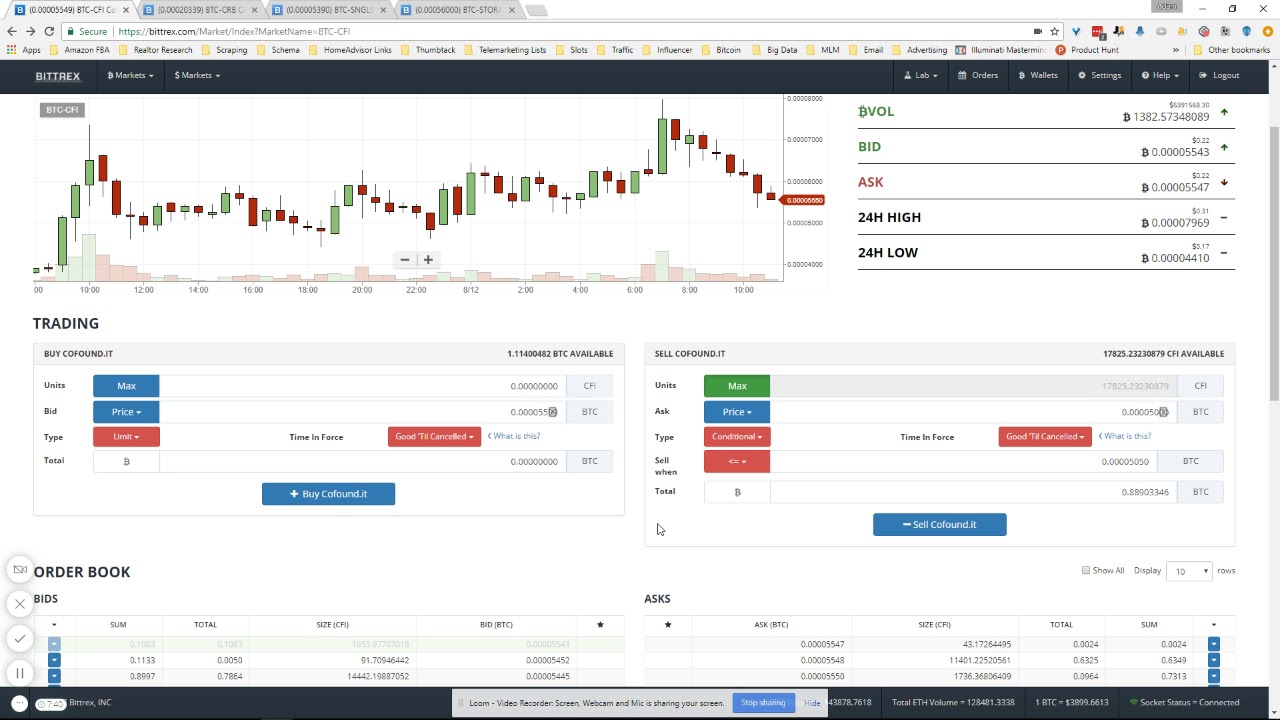This screenshot has height=720, width=1280.
Task: Change the Display rows count dropdown
Action: click(1190, 571)
